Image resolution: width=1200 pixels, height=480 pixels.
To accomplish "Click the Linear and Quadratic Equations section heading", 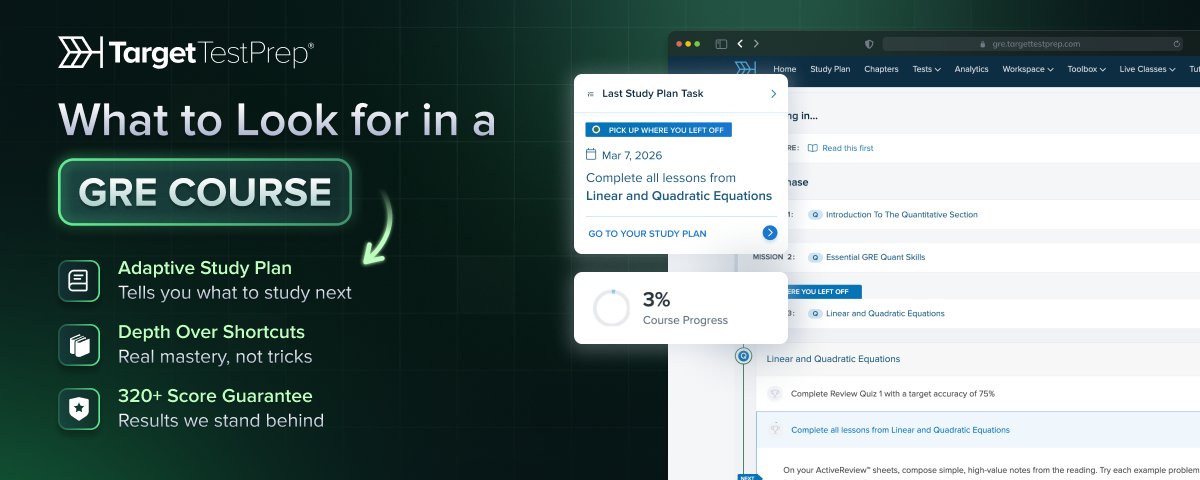I will pyautogui.click(x=833, y=358).
